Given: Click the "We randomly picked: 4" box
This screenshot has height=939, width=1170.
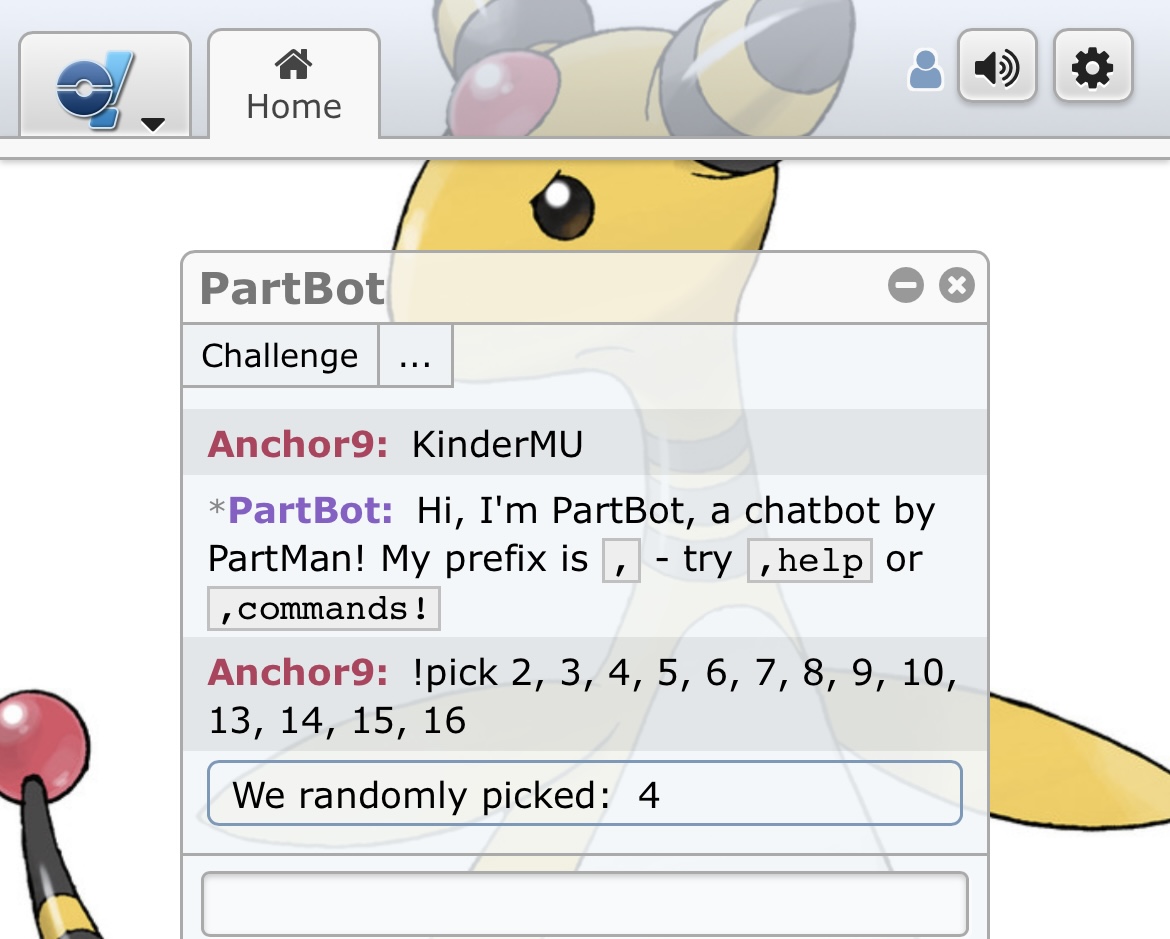Looking at the screenshot, I should coord(585,793).
